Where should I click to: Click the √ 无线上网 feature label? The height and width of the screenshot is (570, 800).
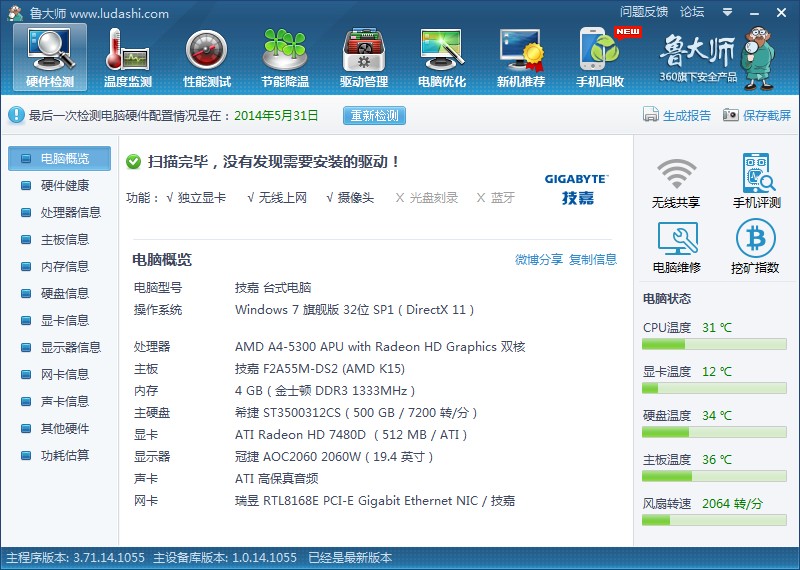click(x=277, y=198)
